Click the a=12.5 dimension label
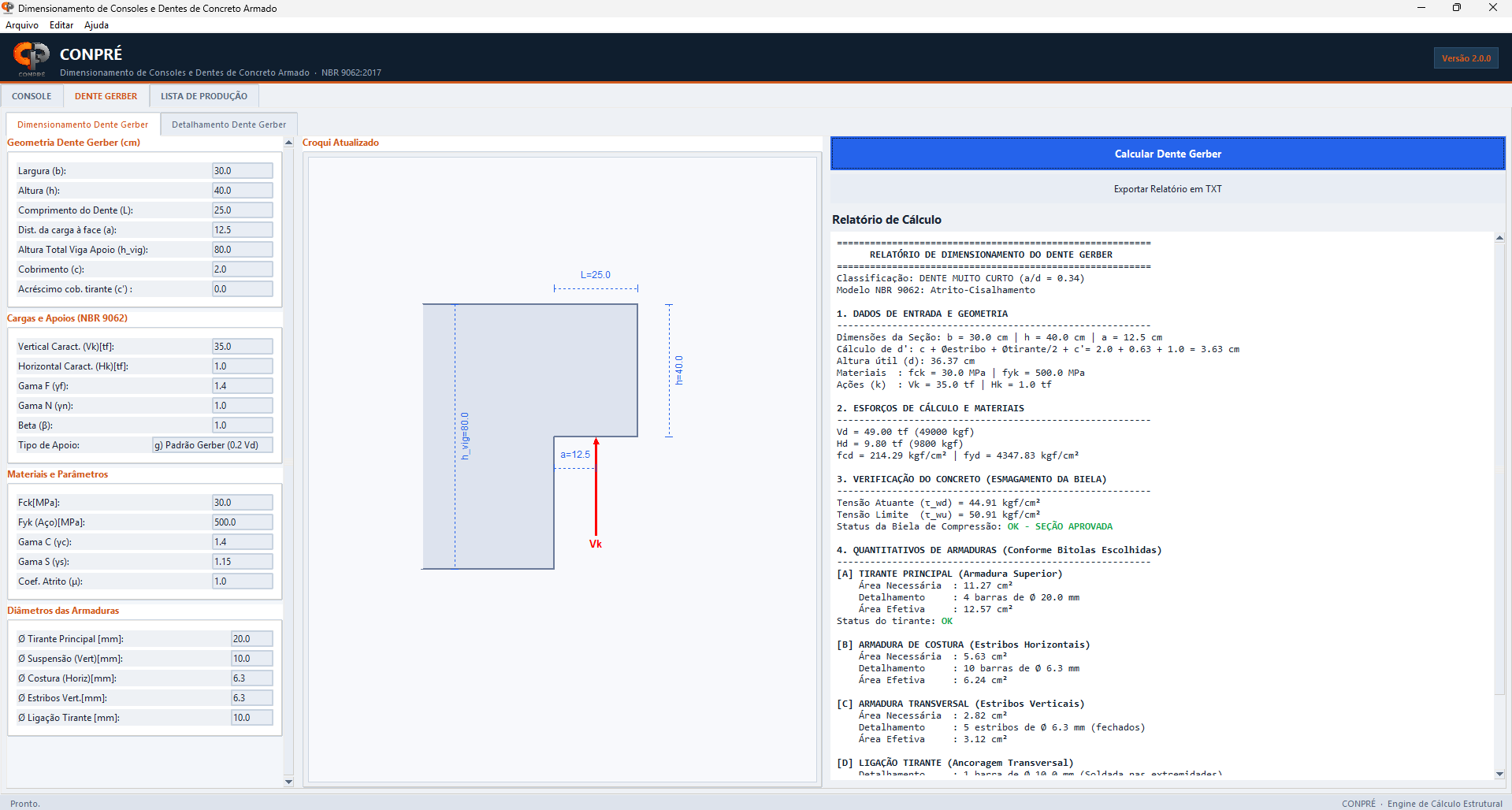This screenshot has width=1512, height=810. (575, 455)
